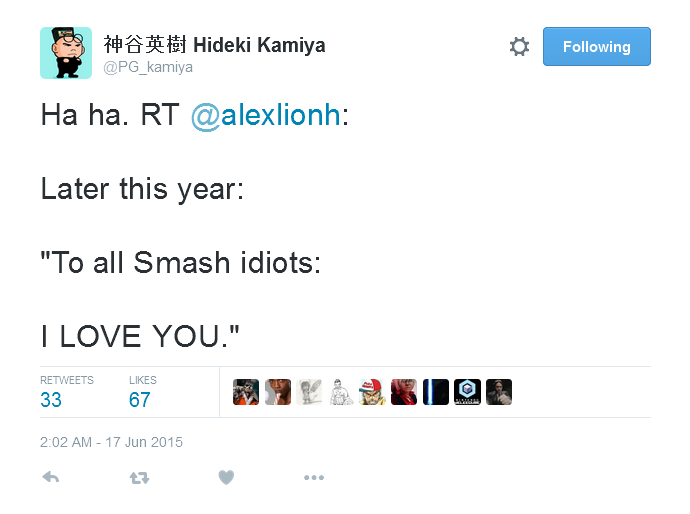Click the tweet timestamp 2:02 AM - 17 Jun 2015
Image resolution: width=690 pixels, height=514 pixels.
[x=111, y=442]
